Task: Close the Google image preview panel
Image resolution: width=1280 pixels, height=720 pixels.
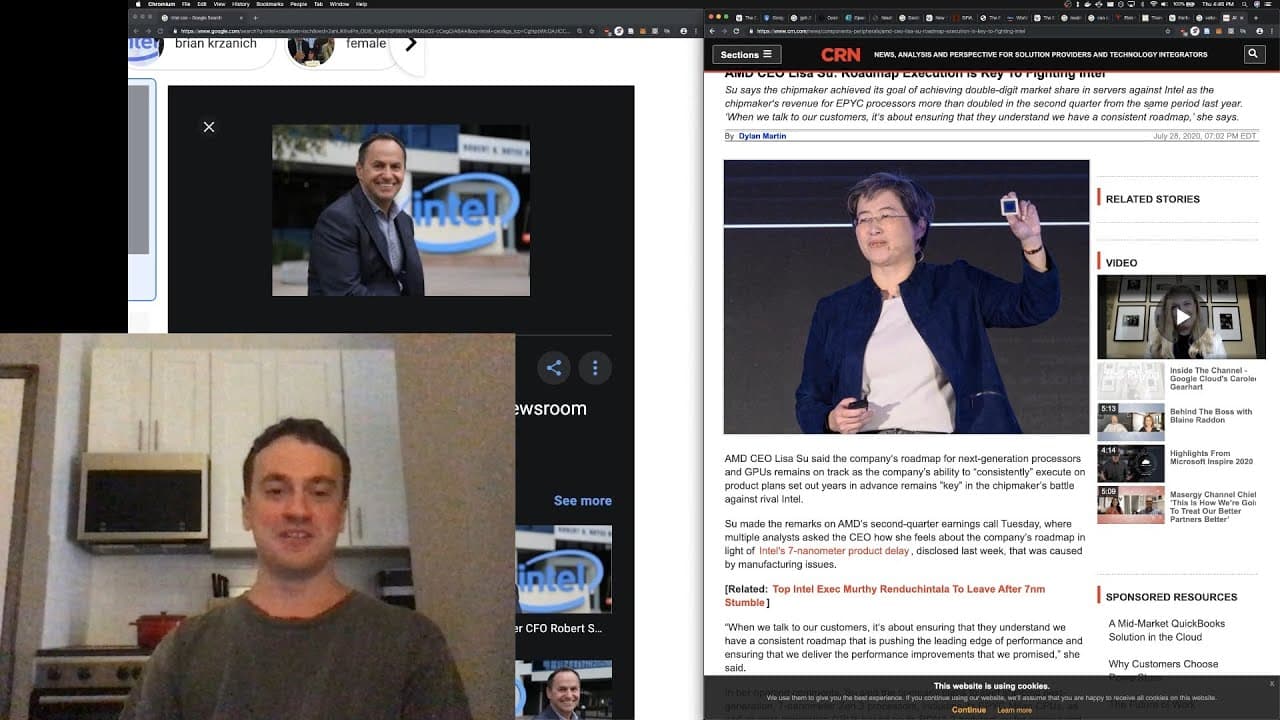Action: pyautogui.click(x=209, y=127)
